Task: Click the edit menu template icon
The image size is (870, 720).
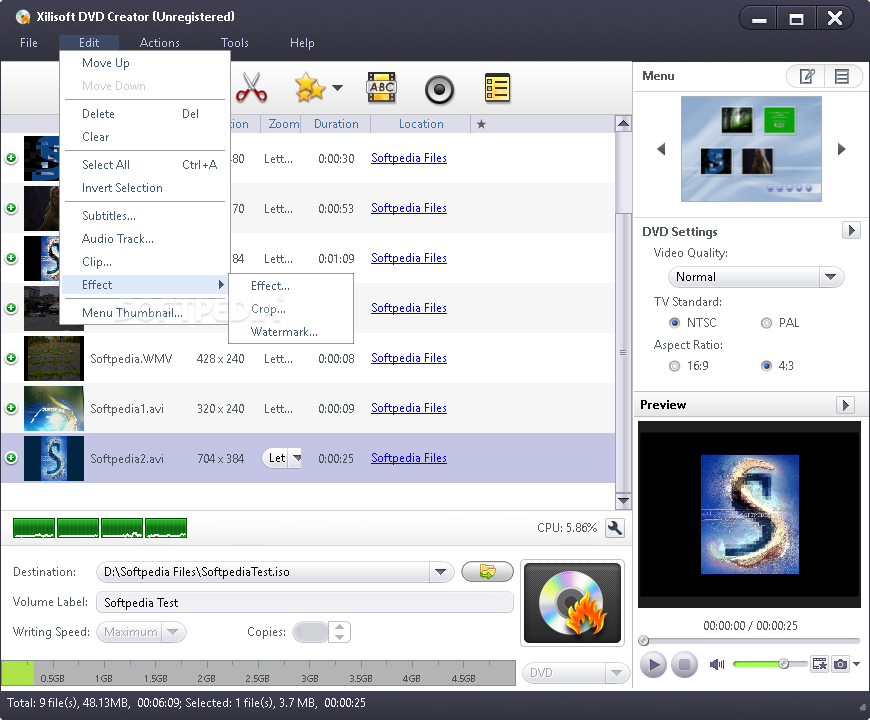Action: click(806, 77)
